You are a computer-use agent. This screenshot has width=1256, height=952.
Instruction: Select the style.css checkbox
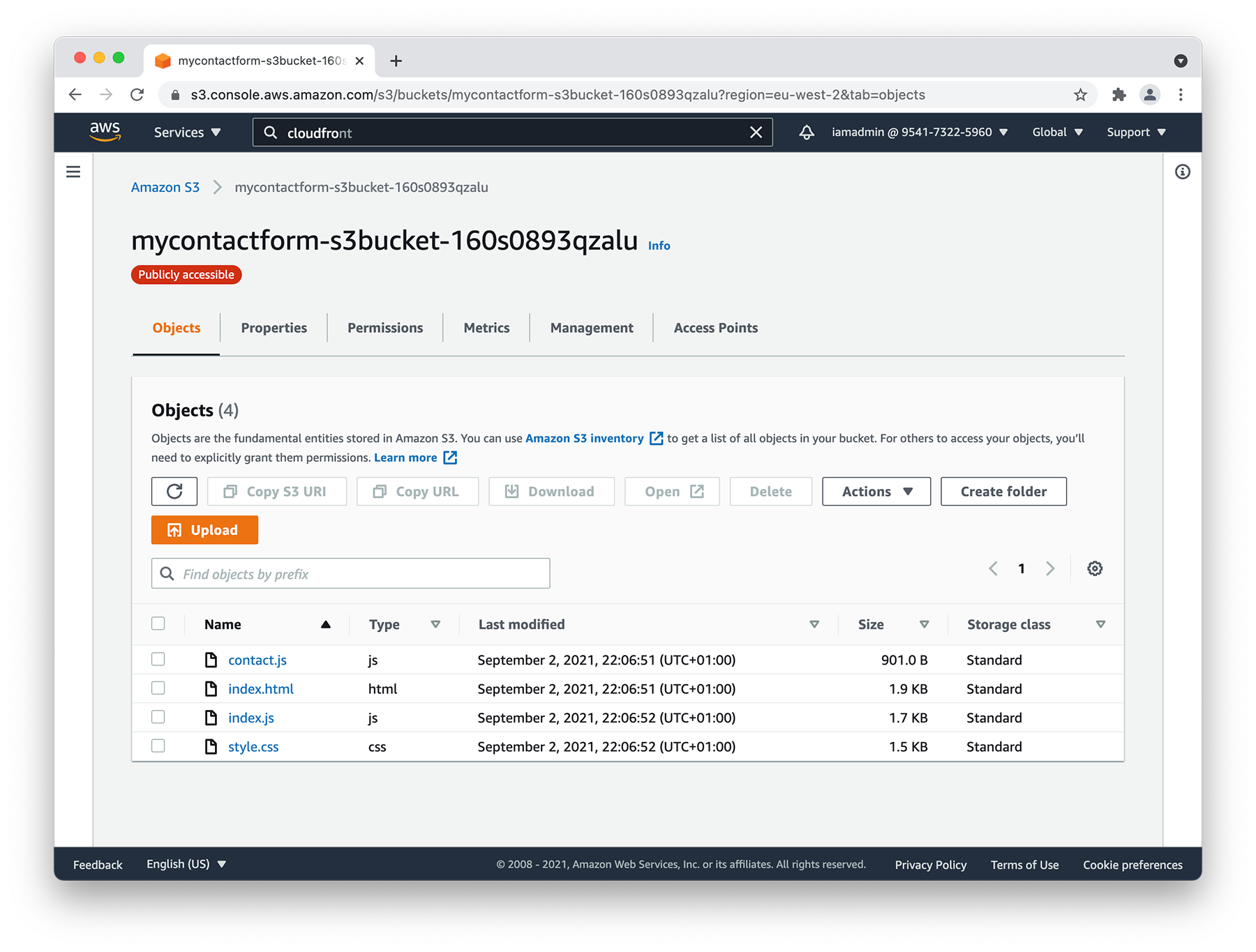click(x=158, y=746)
